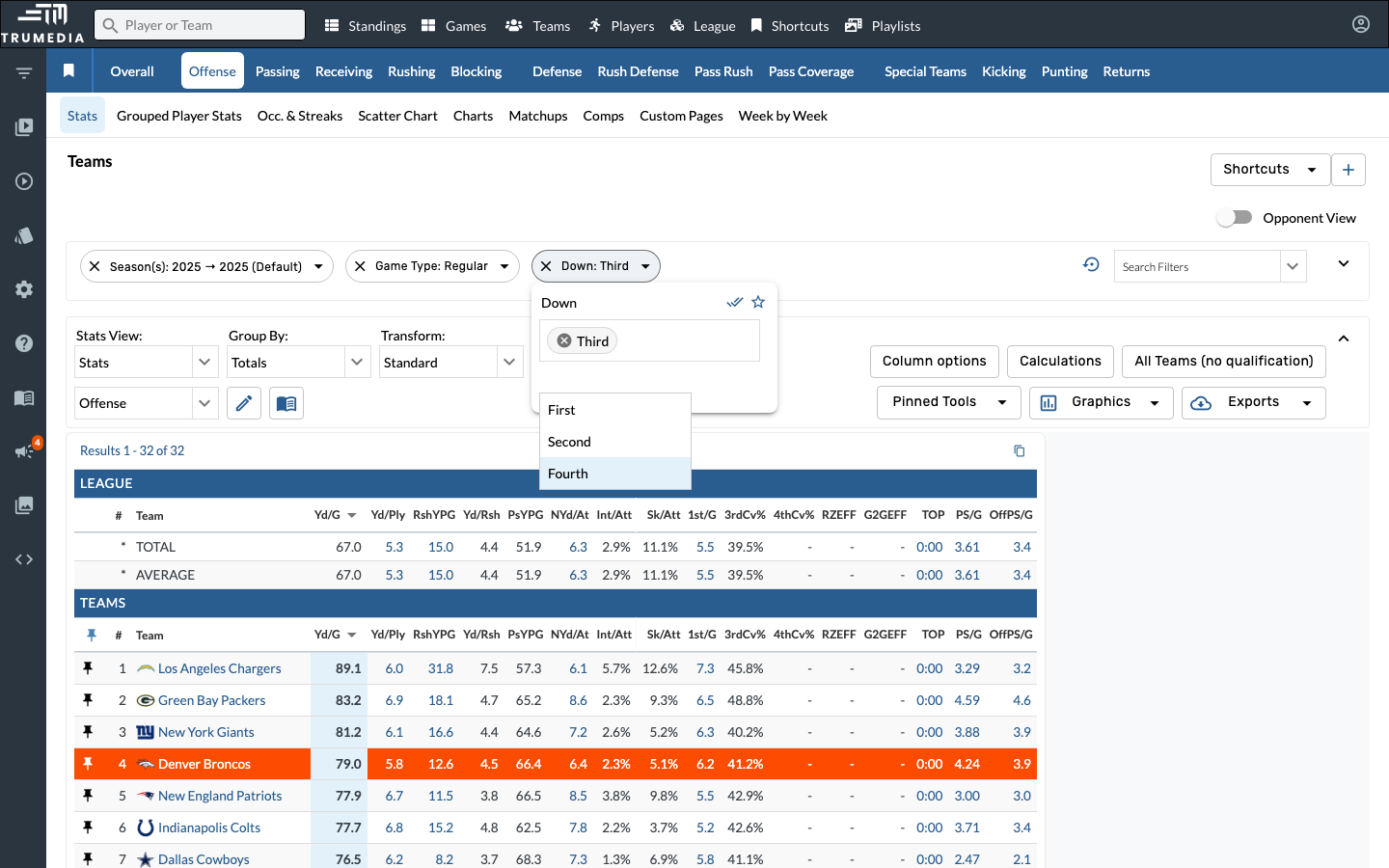The width and height of the screenshot is (1389, 868).
Task: Open the sidebar filter lines icon
Action: 24,72
